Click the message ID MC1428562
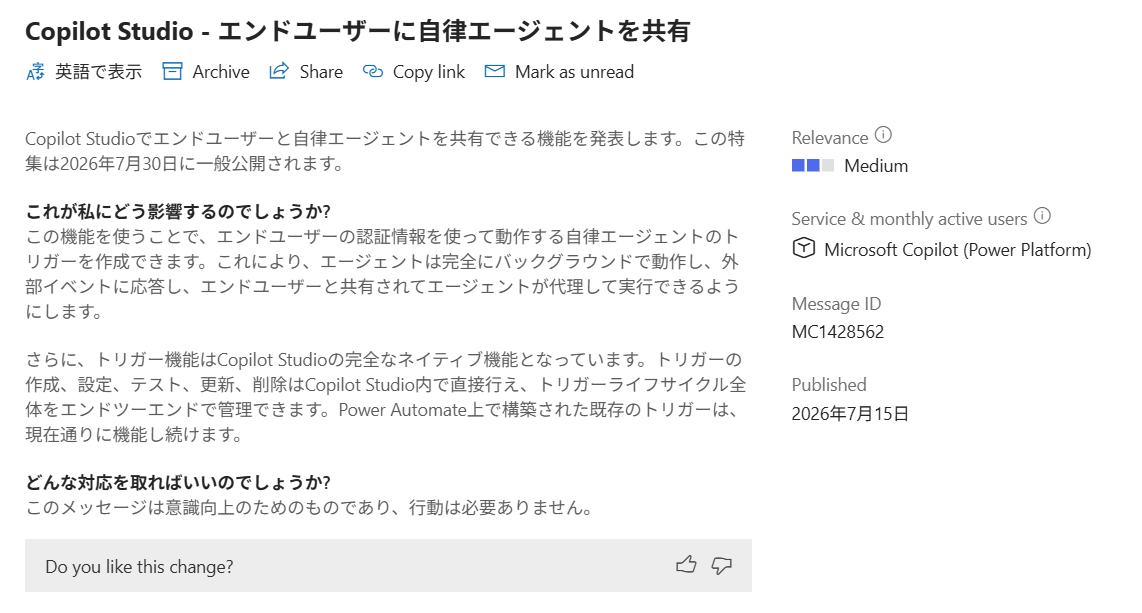 point(838,332)
